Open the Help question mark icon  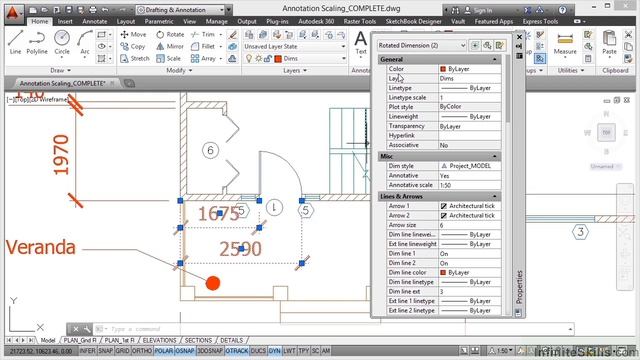click(x=562, y=10)
